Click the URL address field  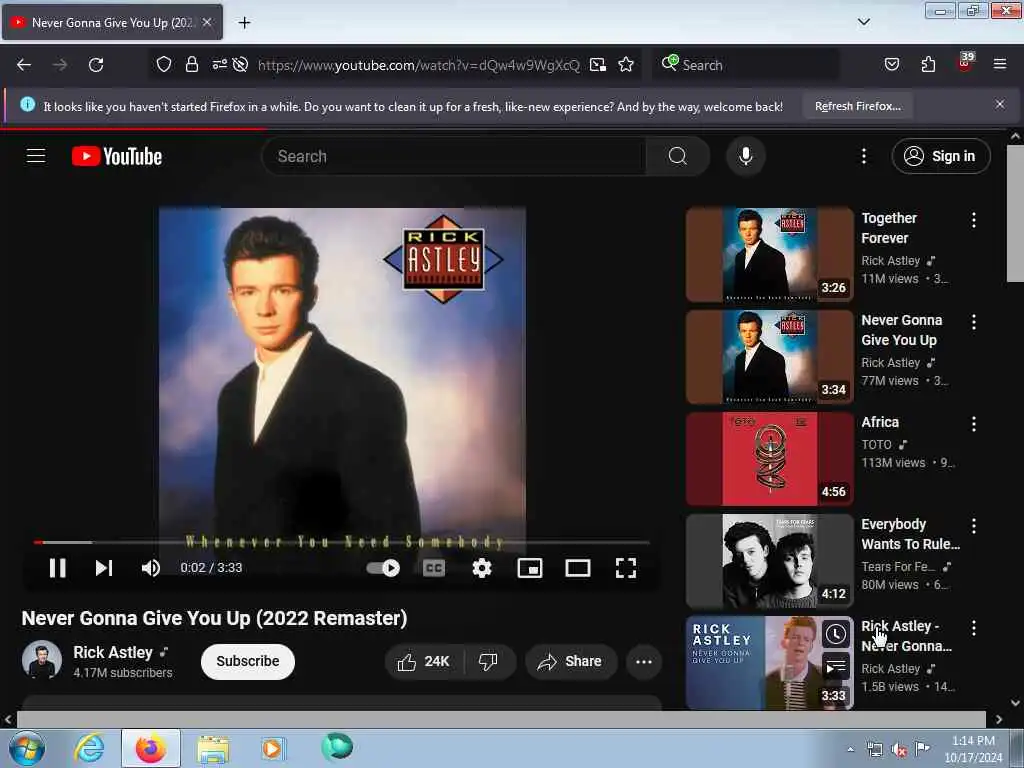pyautogui.click(x=419, y=65)
